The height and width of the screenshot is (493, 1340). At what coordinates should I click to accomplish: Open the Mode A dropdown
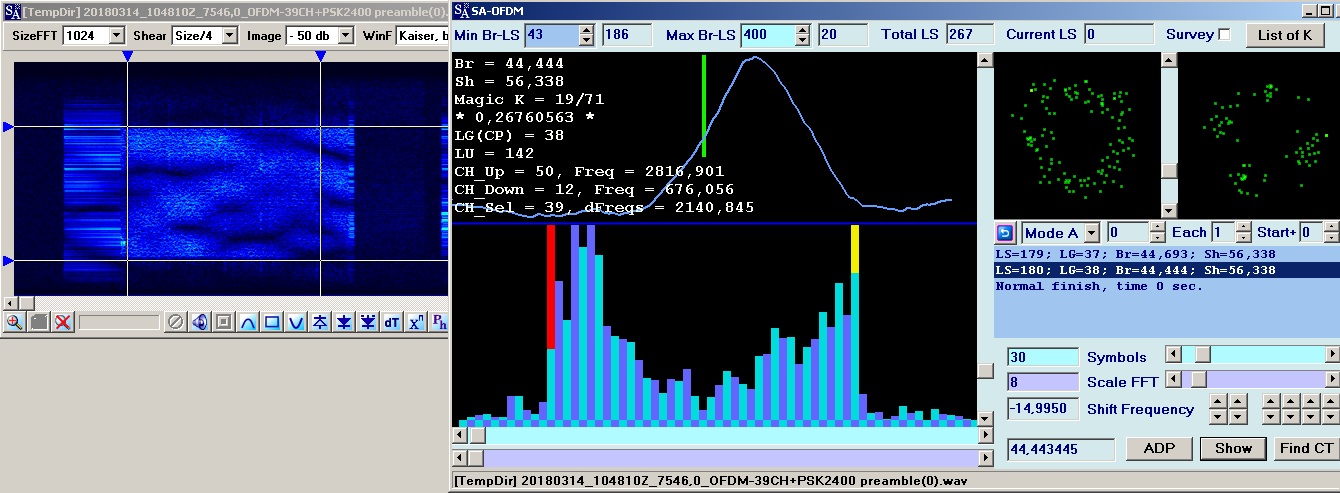point(1092,233)
